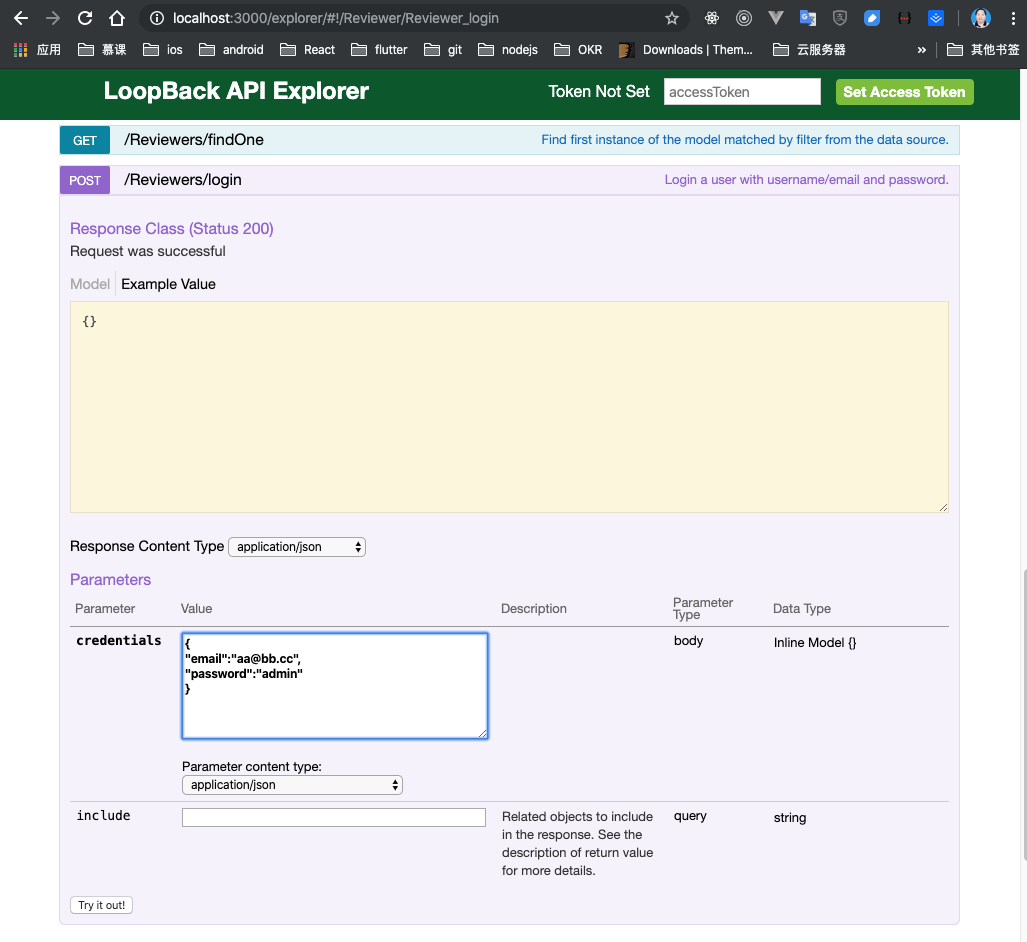
Task: Click the accessToken input field
Action: click(742, 92)
